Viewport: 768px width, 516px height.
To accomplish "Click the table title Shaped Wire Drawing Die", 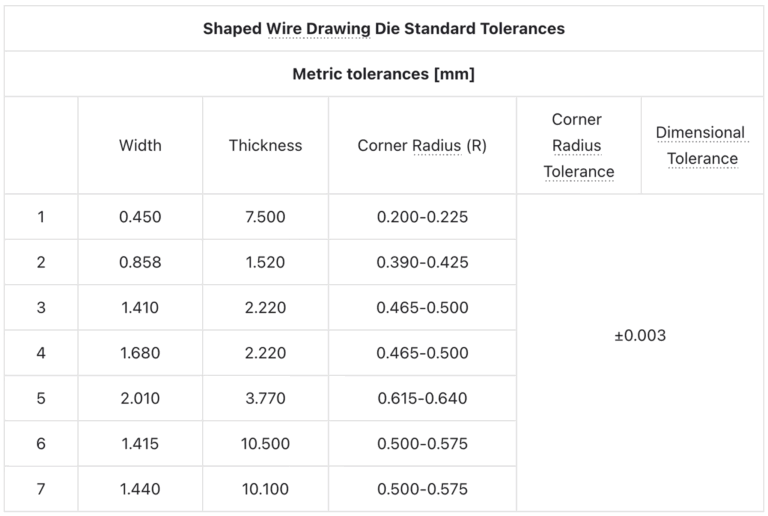I will pyautogui.click(x=384, y=28).
